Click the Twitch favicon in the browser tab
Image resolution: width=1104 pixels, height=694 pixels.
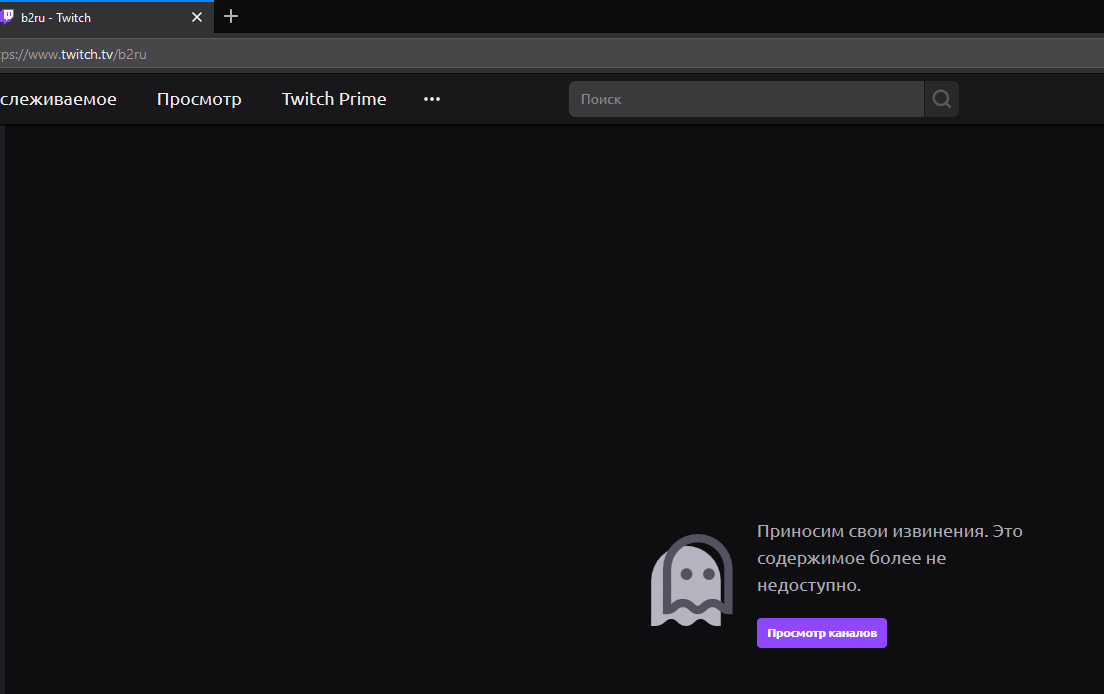(x=6, y=17)
